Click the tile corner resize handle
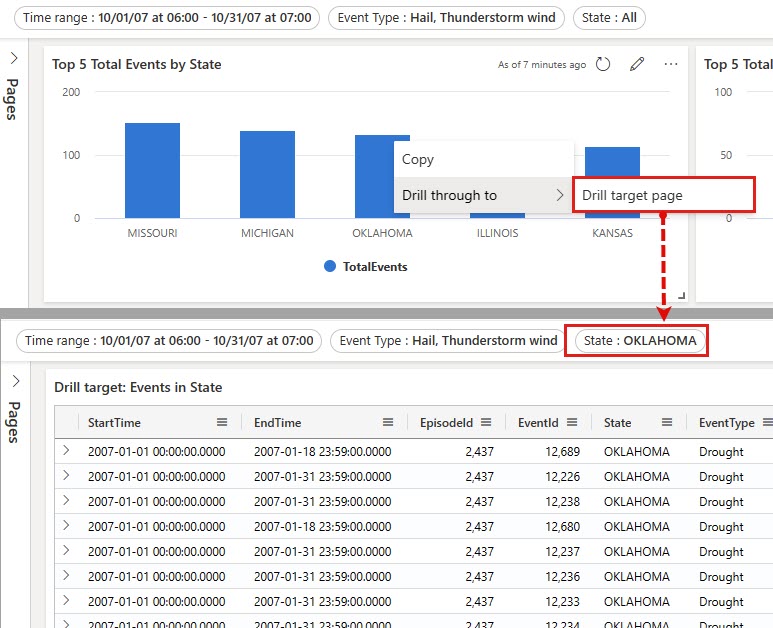 coord(681,296)
